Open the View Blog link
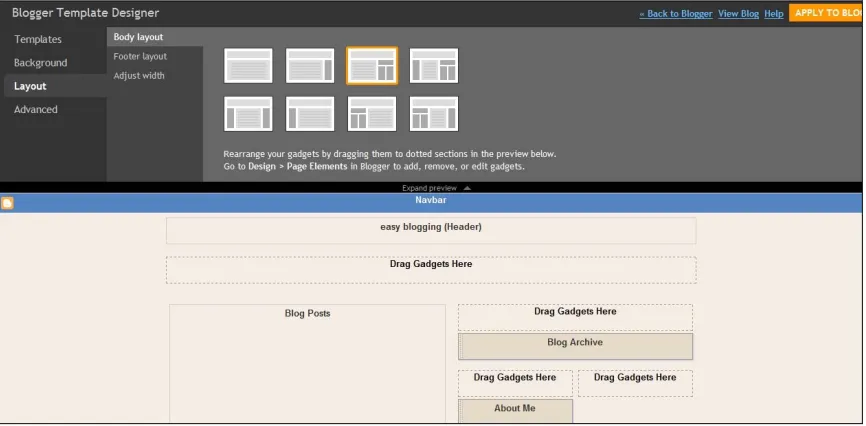Screen dimensions: 866x426 (x=738, y=14)
